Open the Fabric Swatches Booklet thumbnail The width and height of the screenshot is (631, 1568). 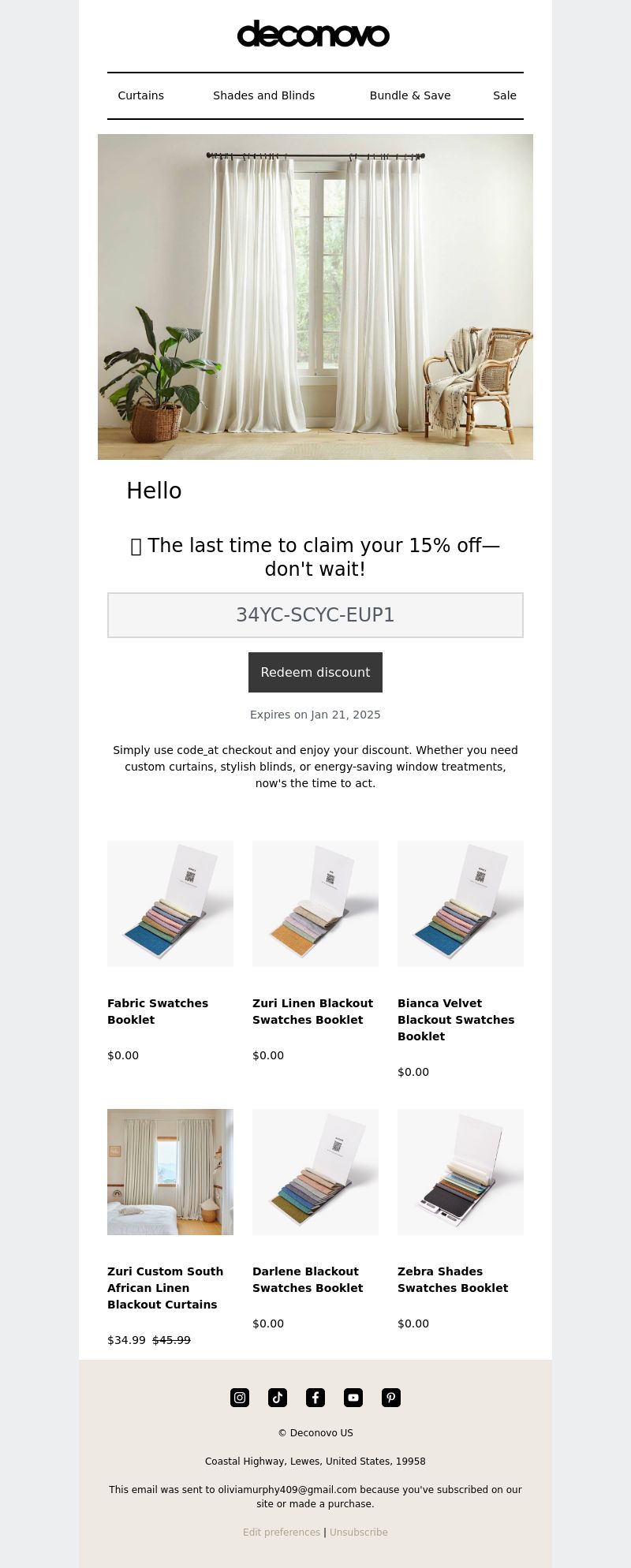click(170, 904)
